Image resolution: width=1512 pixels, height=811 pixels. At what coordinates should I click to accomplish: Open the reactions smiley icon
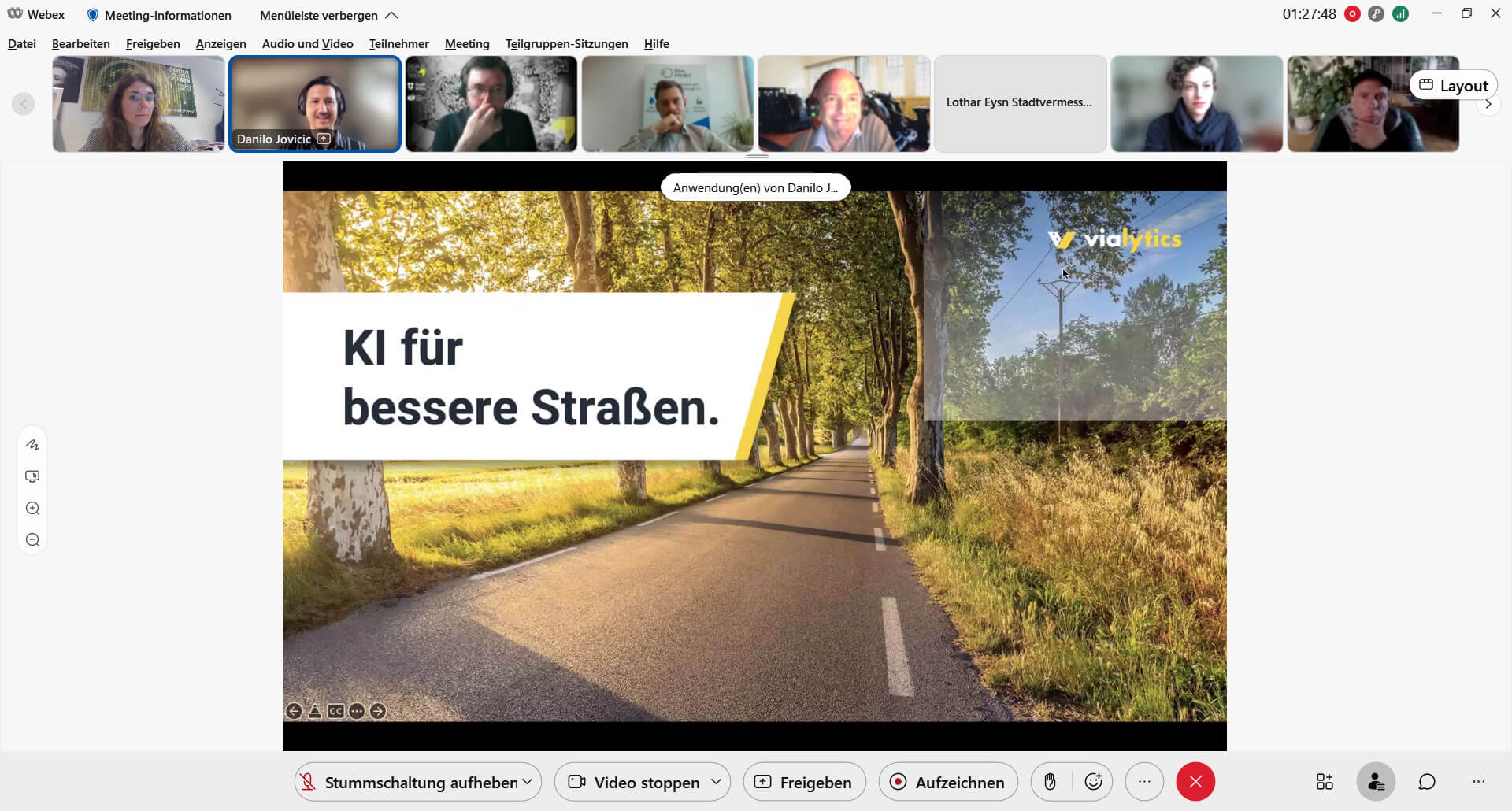tap(1093, 782)
